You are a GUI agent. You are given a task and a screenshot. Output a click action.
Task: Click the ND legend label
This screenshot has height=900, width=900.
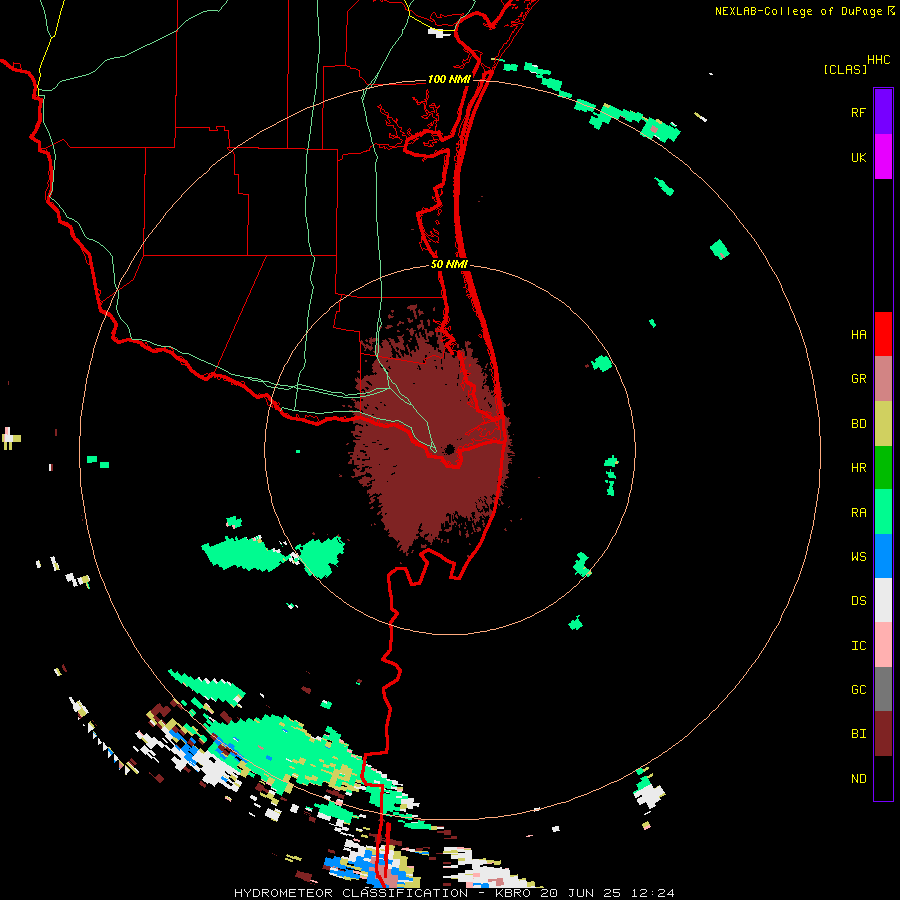coord(858,778)
